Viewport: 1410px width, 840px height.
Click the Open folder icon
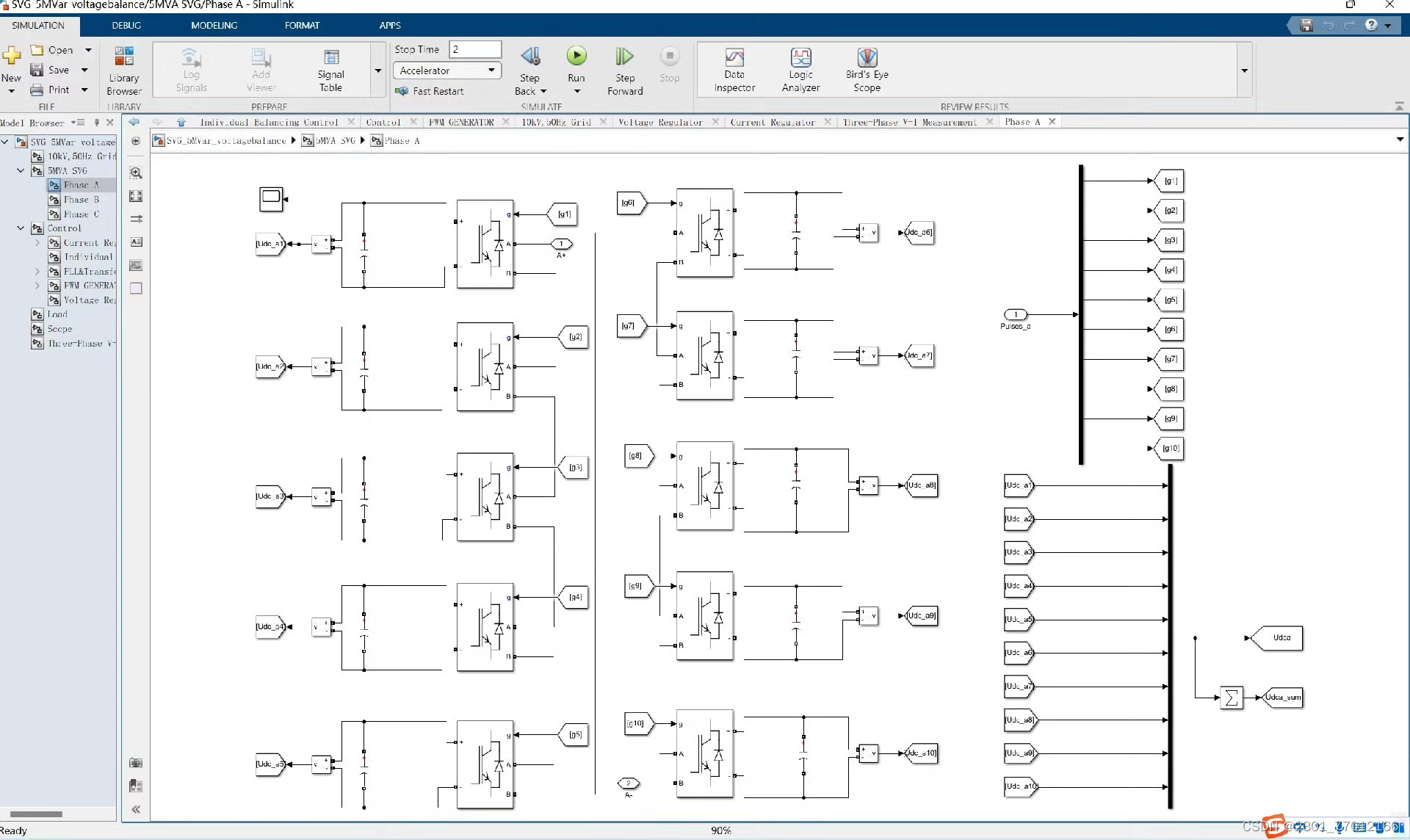point(37,50)
